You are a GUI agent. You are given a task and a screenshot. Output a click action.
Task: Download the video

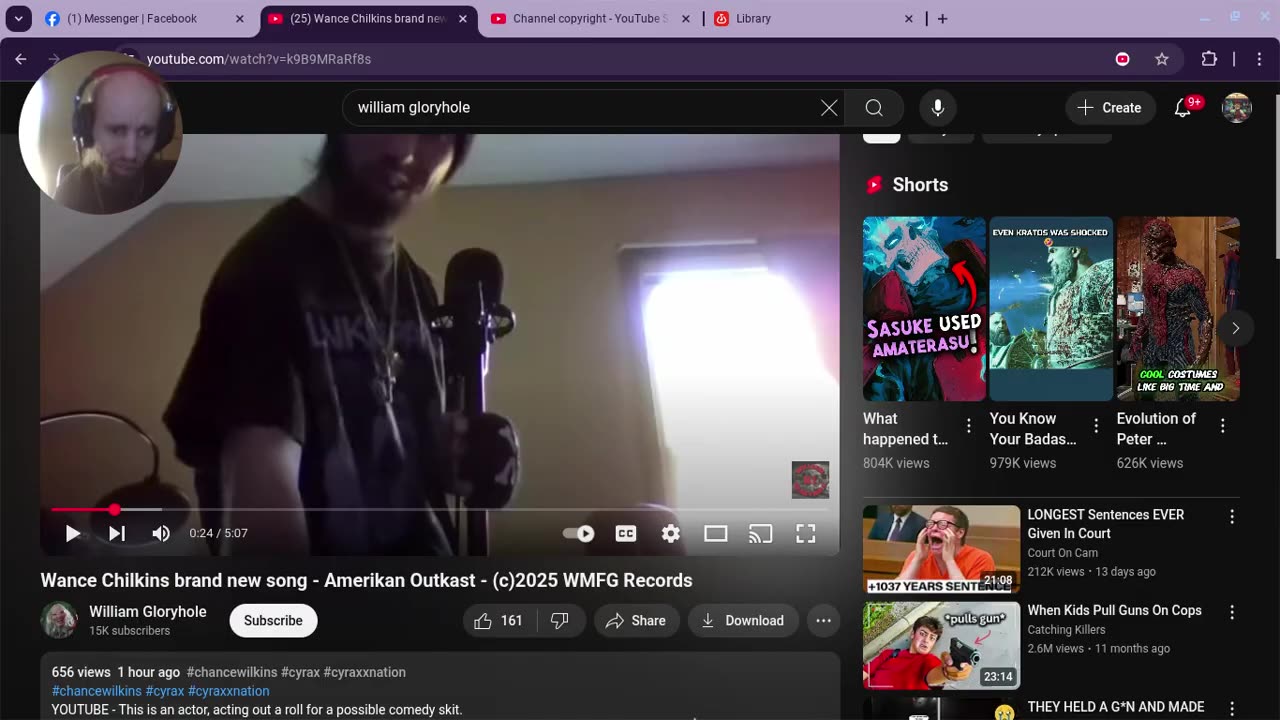pos(743,621)
